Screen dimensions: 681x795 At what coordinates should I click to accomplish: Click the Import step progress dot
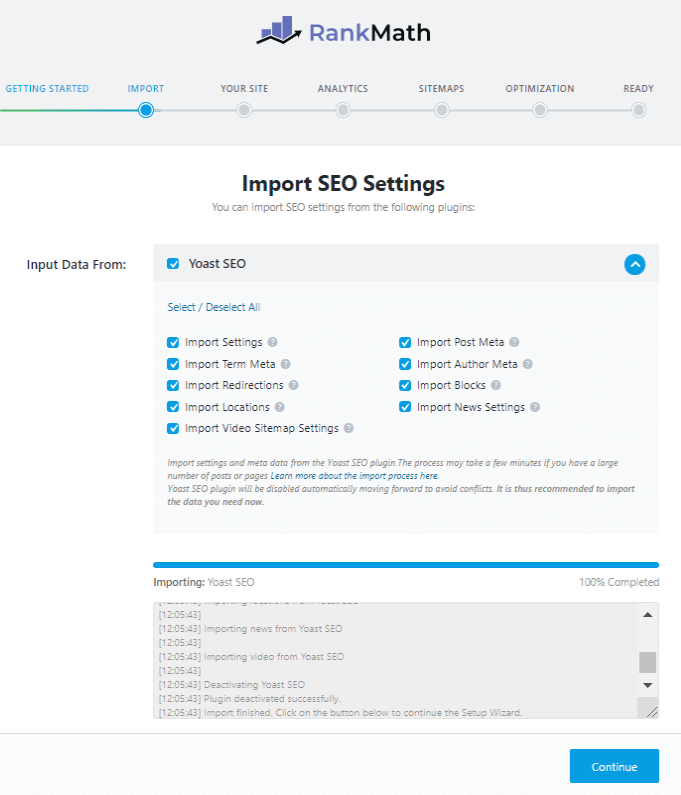tap(146, 110)
